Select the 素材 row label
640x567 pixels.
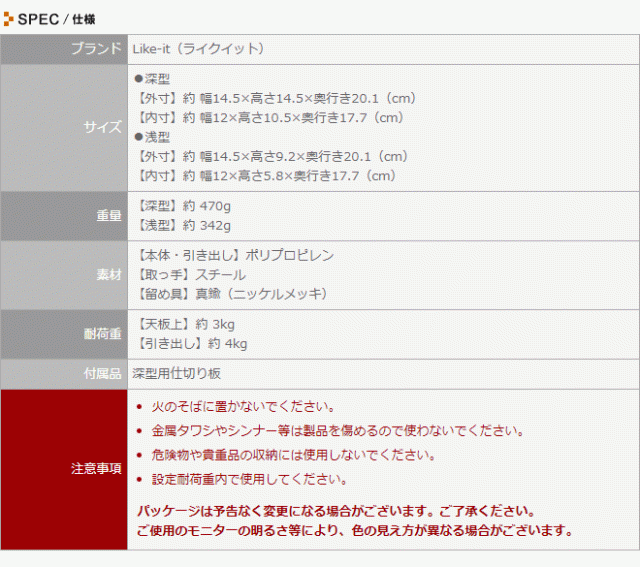click(x=109, y=275)
